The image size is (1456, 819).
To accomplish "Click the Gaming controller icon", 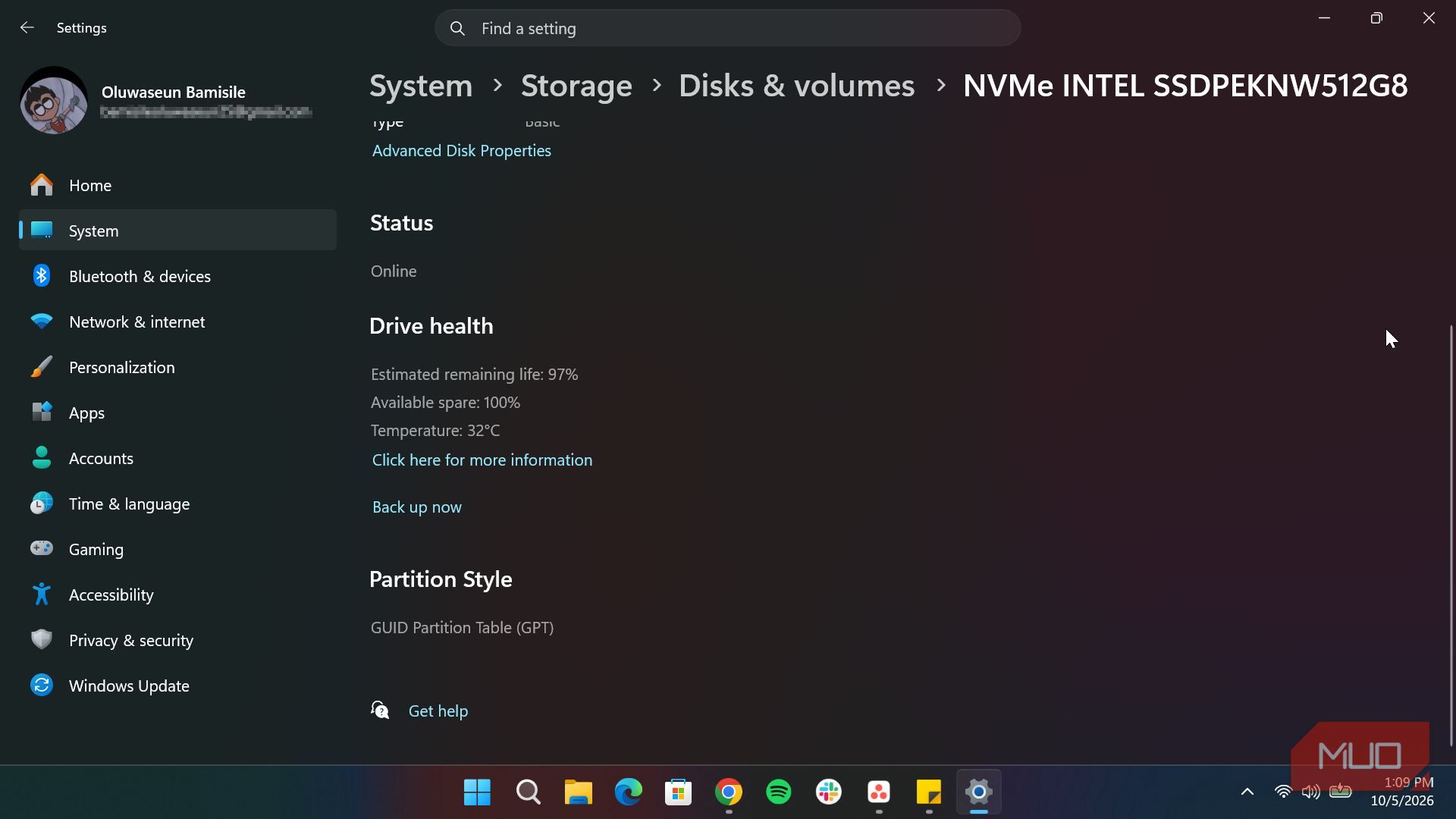I will point(42,548).
